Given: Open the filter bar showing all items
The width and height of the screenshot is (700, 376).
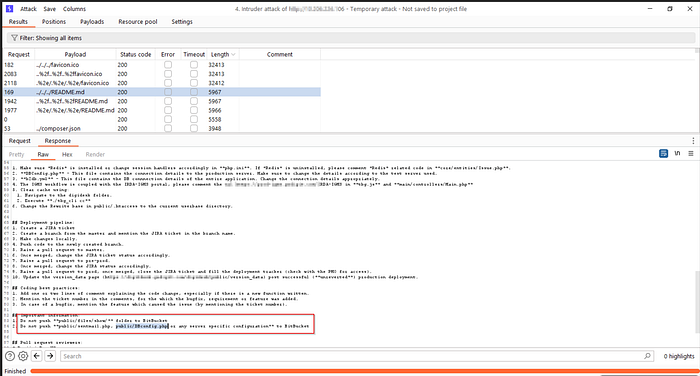Looking at the screenshot, I should pos(350,38).
